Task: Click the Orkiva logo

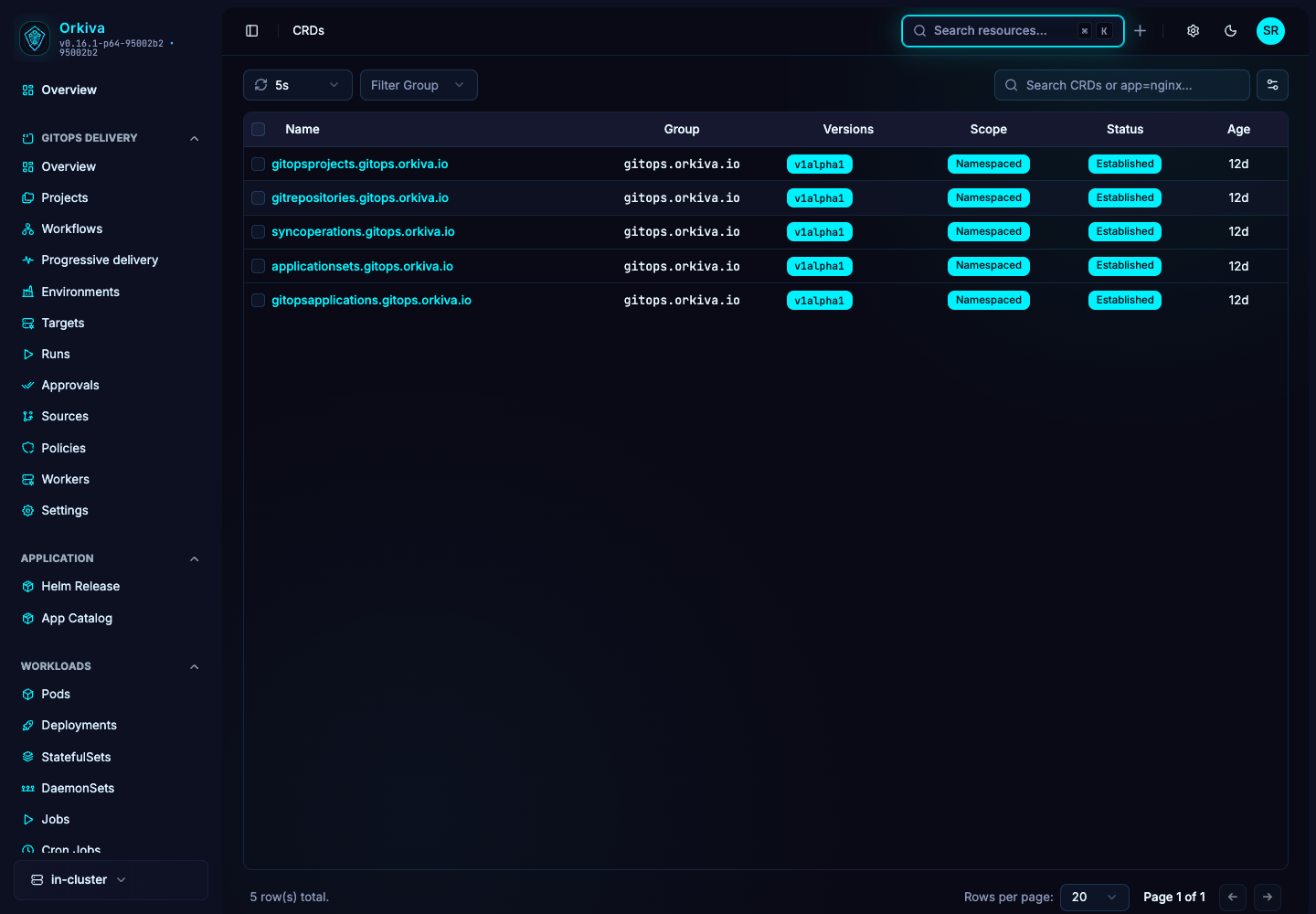Action: tap(35, 37)
